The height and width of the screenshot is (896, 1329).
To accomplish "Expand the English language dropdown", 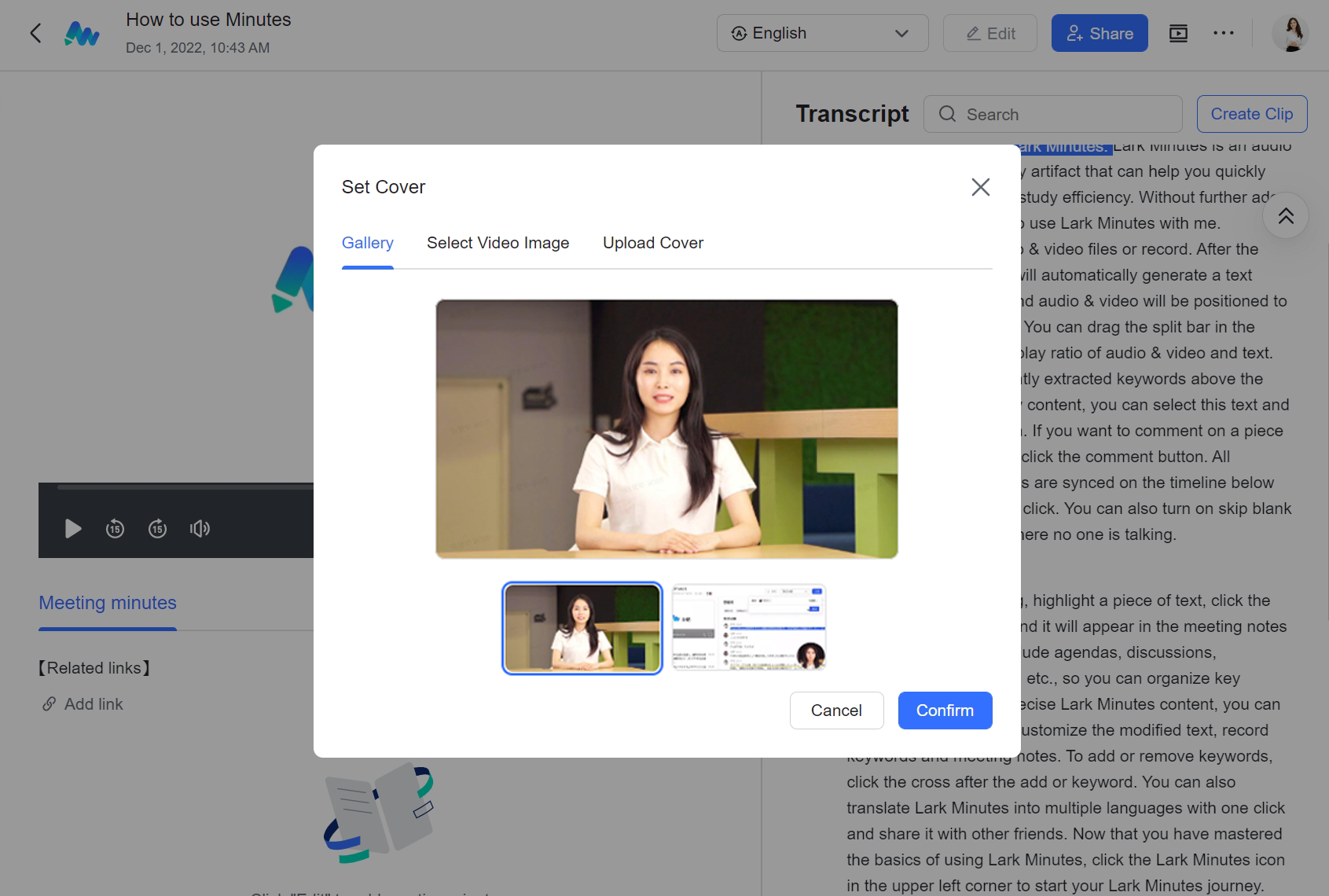I will pyautogui.click(x=822, y=33).
